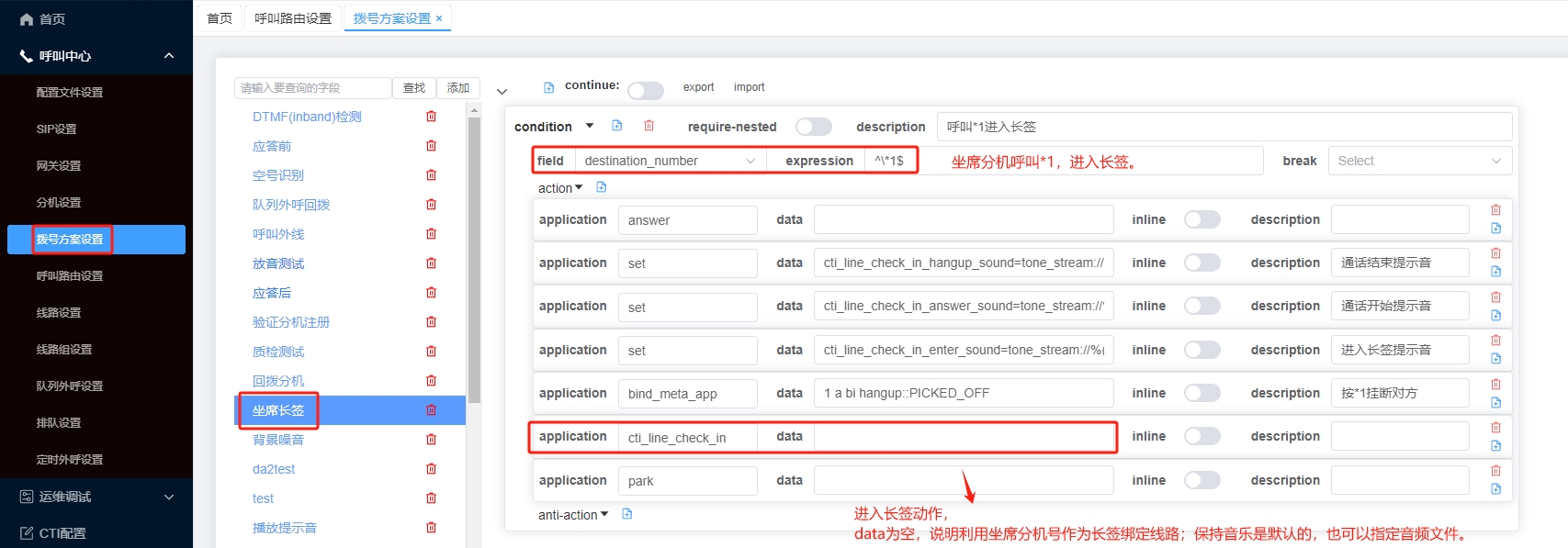The image size is (1568, 548).
Task: Open 线路设置 in sidebar
Action: [59, 313]
